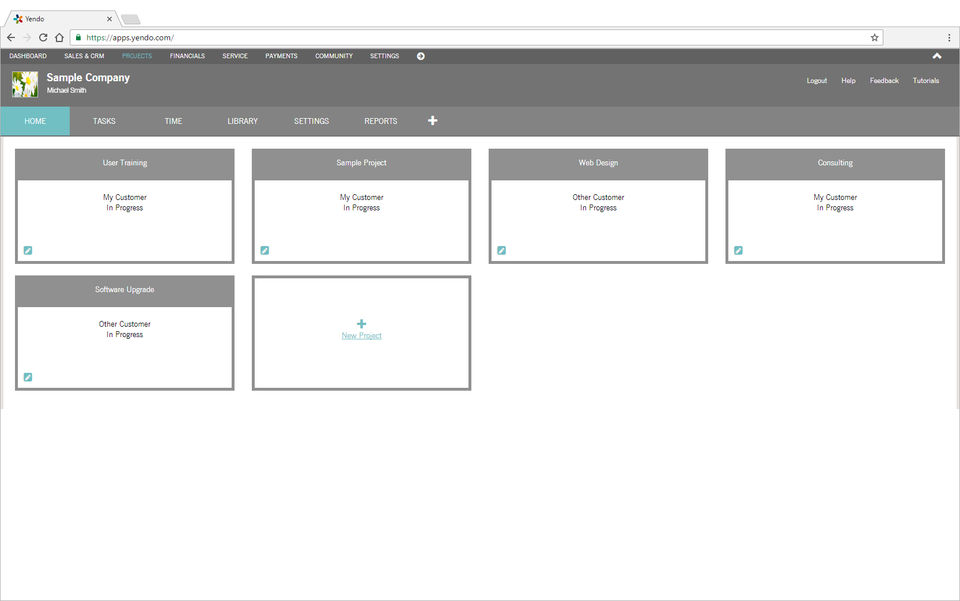Viewport: 960px width, 601px height.
Task: Click the arrow icon after top Settings menu
Action: click(x=421, y=56)
